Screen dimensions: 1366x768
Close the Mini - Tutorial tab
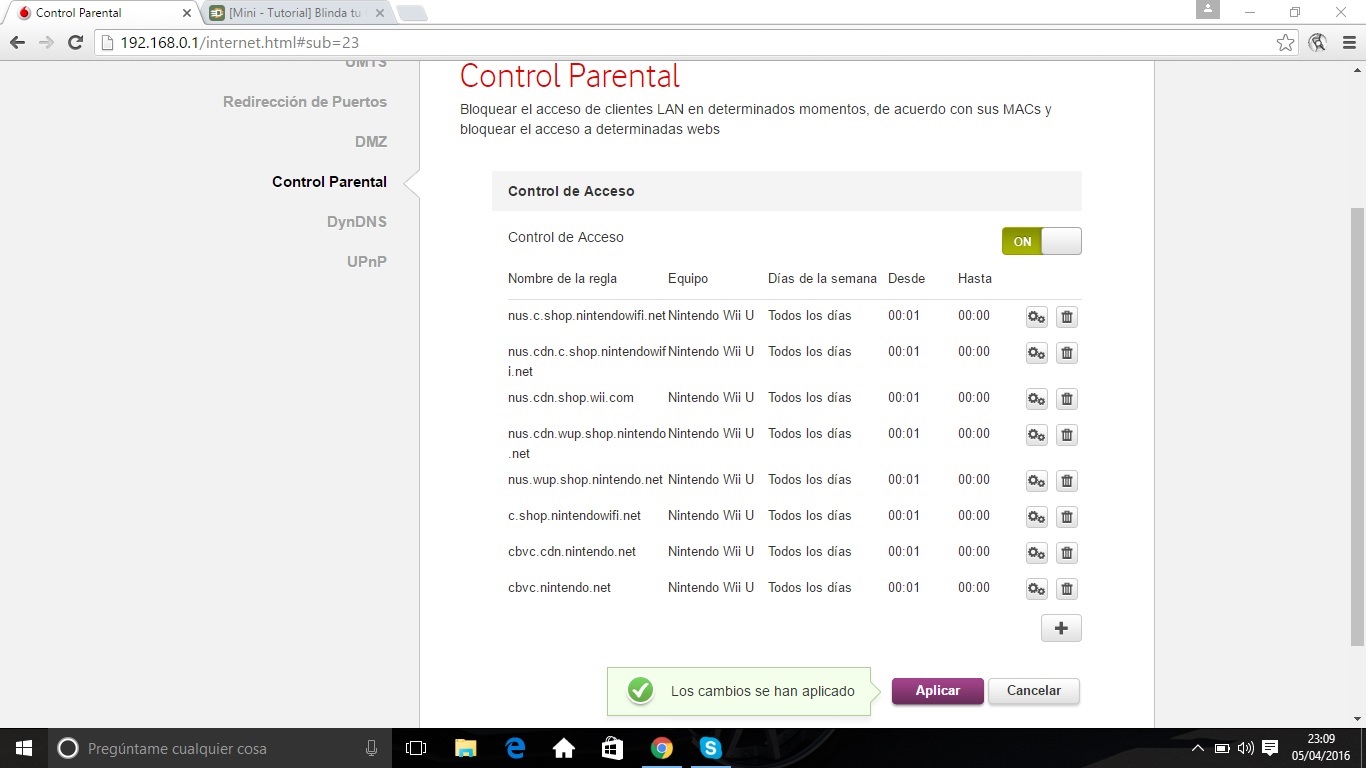379,13
